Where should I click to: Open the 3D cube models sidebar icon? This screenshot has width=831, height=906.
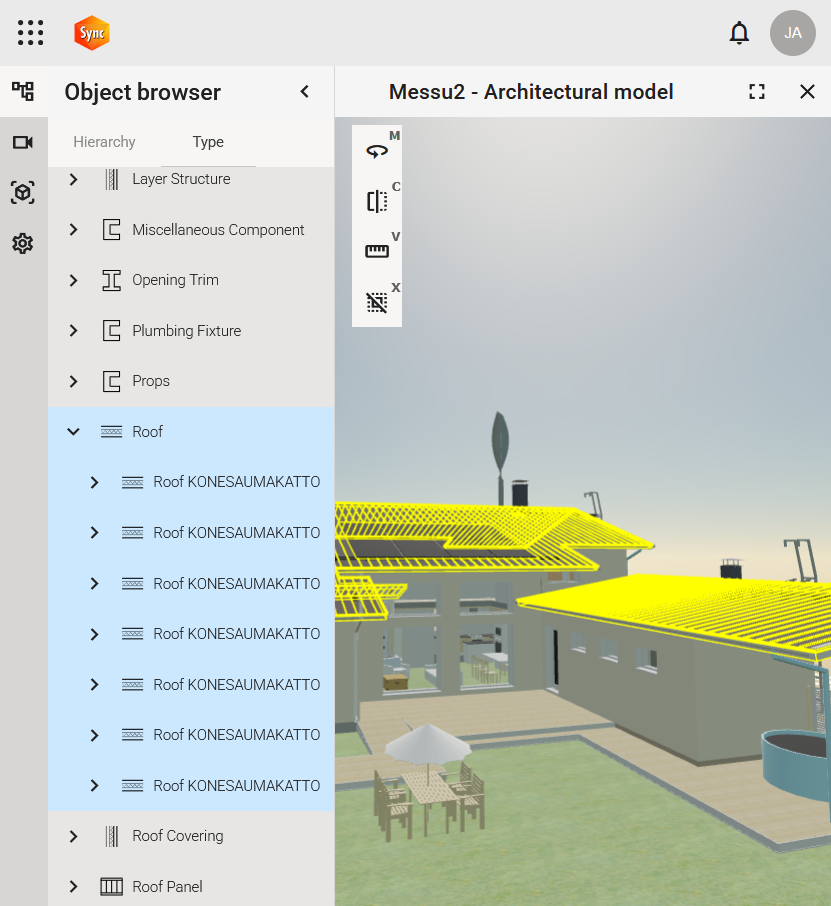point(23,192)
